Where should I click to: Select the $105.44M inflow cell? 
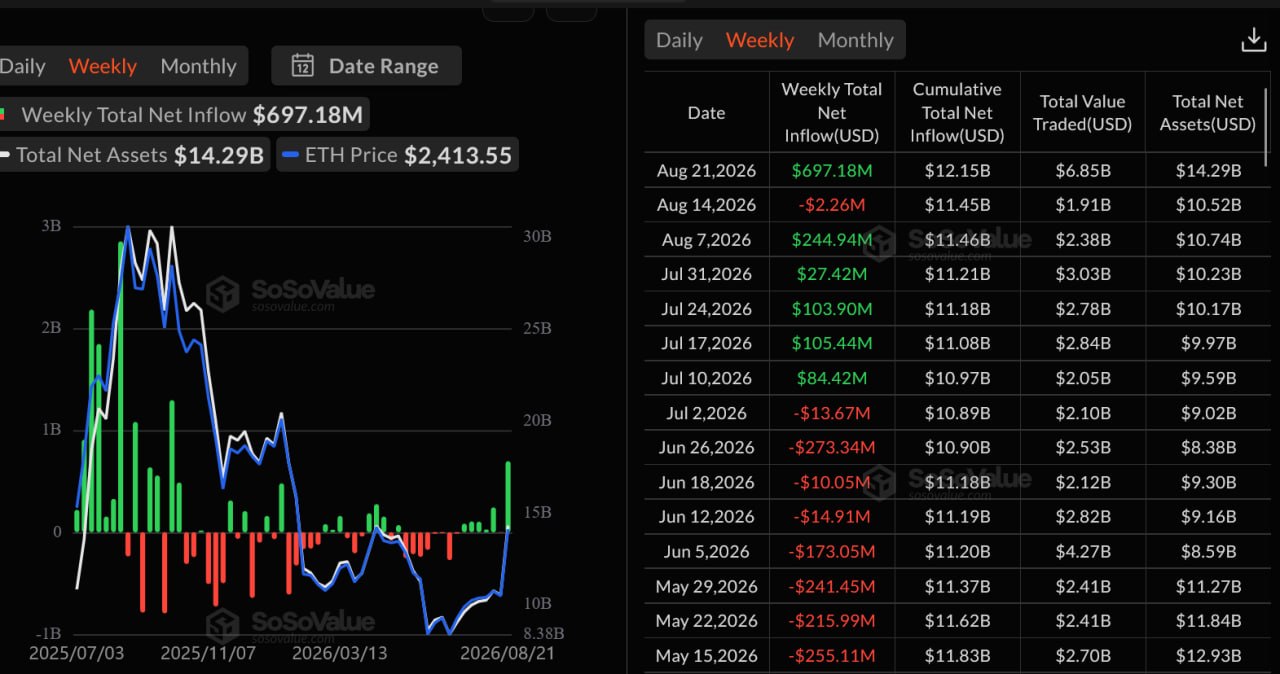(831, 343)
